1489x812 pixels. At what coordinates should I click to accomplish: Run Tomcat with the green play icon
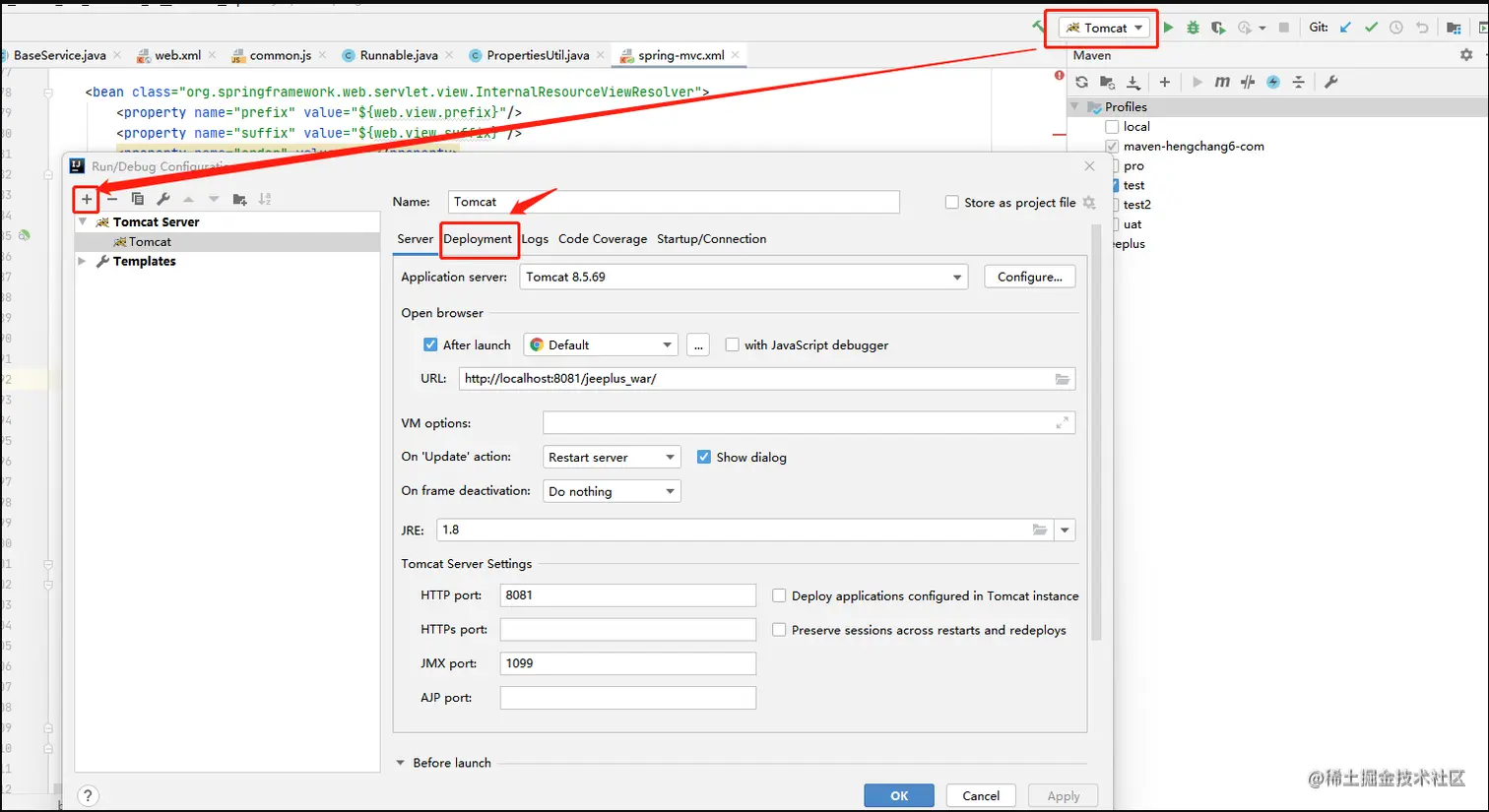1168,28
